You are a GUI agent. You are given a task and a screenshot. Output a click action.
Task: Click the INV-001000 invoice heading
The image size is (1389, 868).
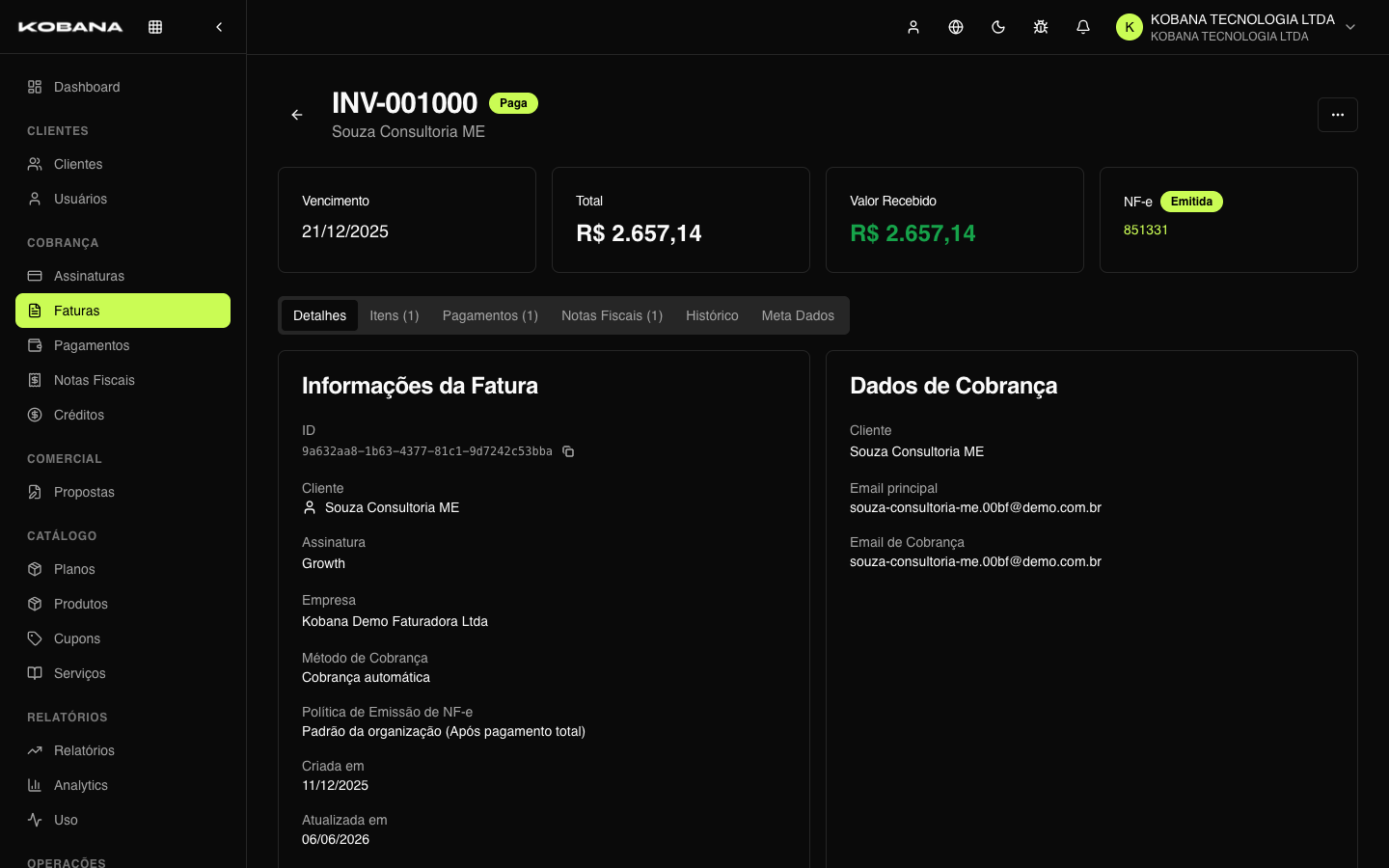(404, 103)
